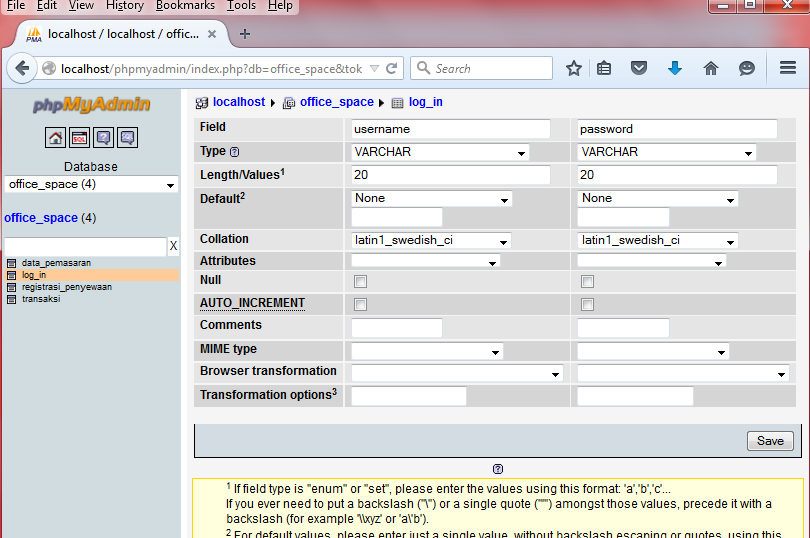Reload the page with refresh icon

tap(392, 68)
